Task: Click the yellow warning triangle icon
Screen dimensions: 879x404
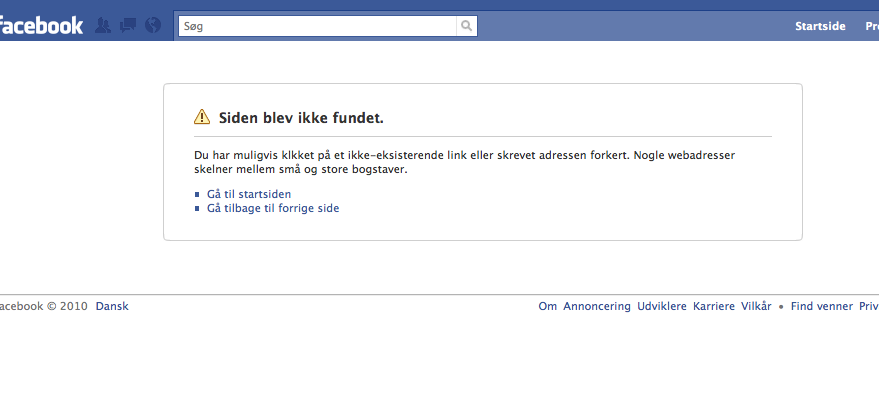Action: [x=202, y=118]
